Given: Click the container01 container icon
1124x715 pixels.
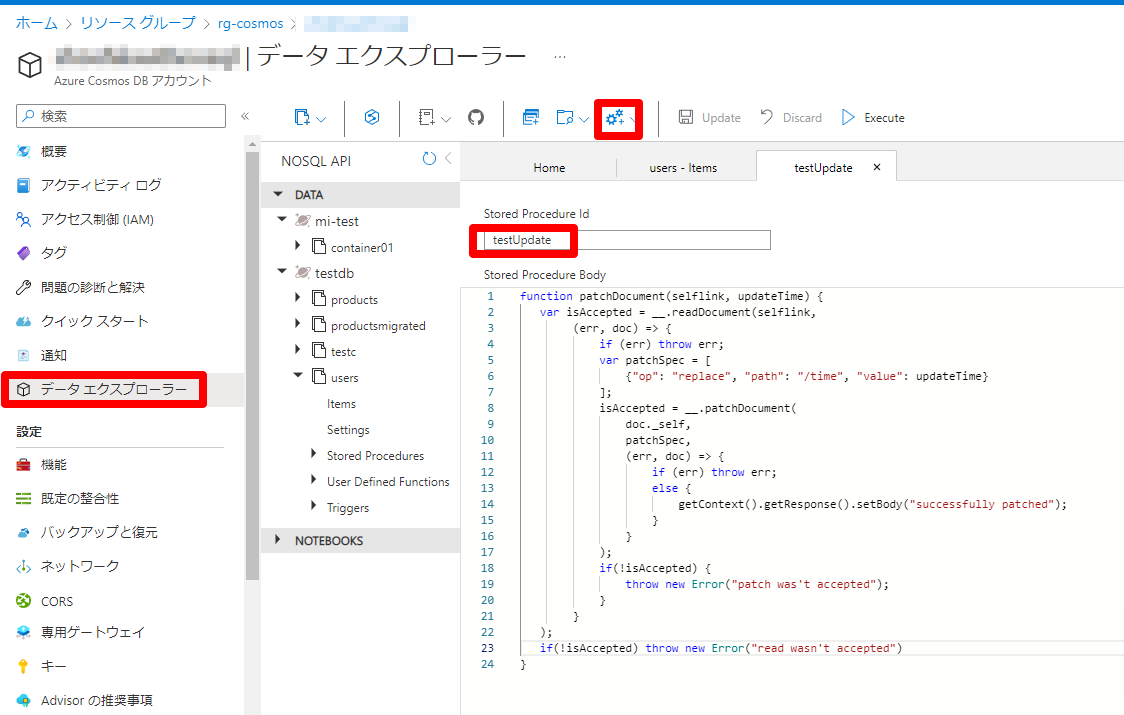Looking at the screenshot, I should [x=319, y=246].
